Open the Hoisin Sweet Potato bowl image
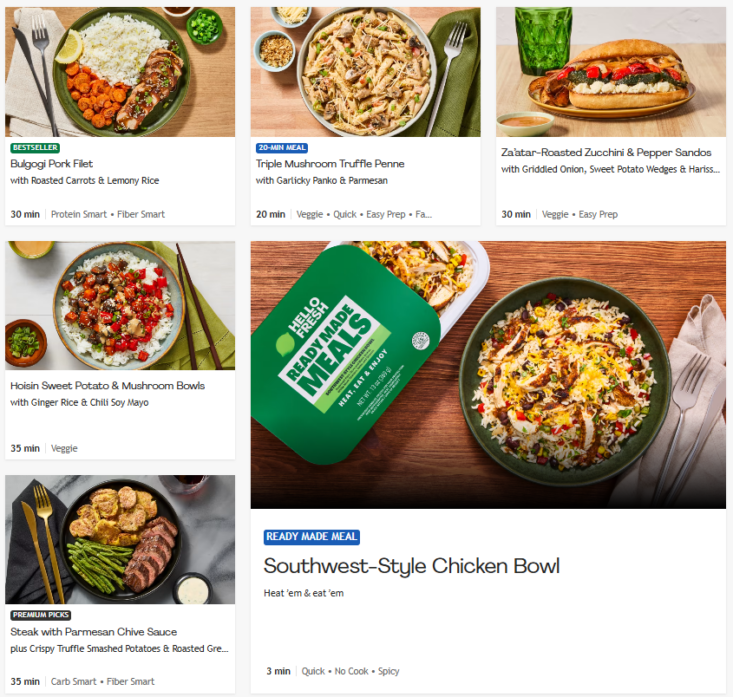733x697 pixels. (x=120, y=305)
